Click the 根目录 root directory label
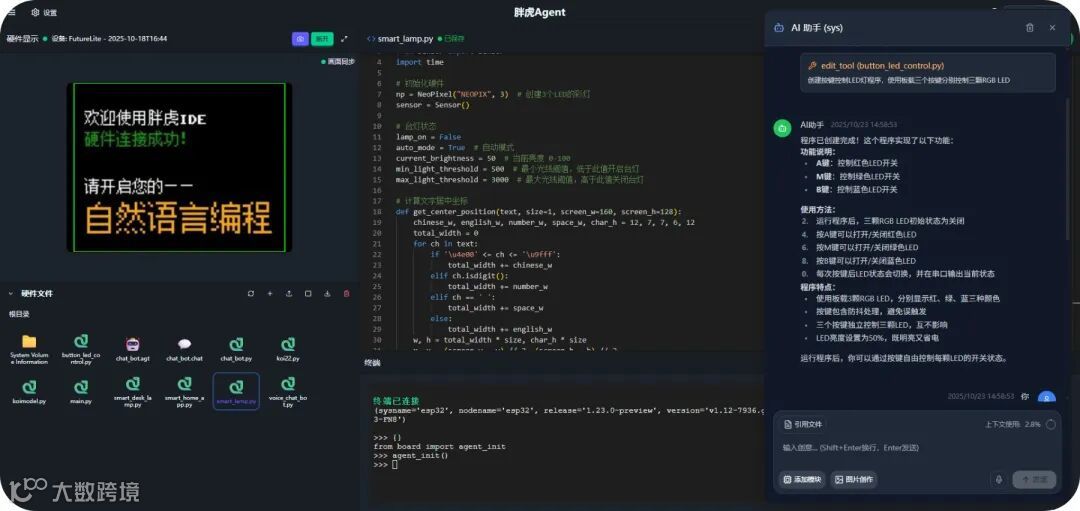Viewport: 1080px width, 511px height. (x=19, y=314)
